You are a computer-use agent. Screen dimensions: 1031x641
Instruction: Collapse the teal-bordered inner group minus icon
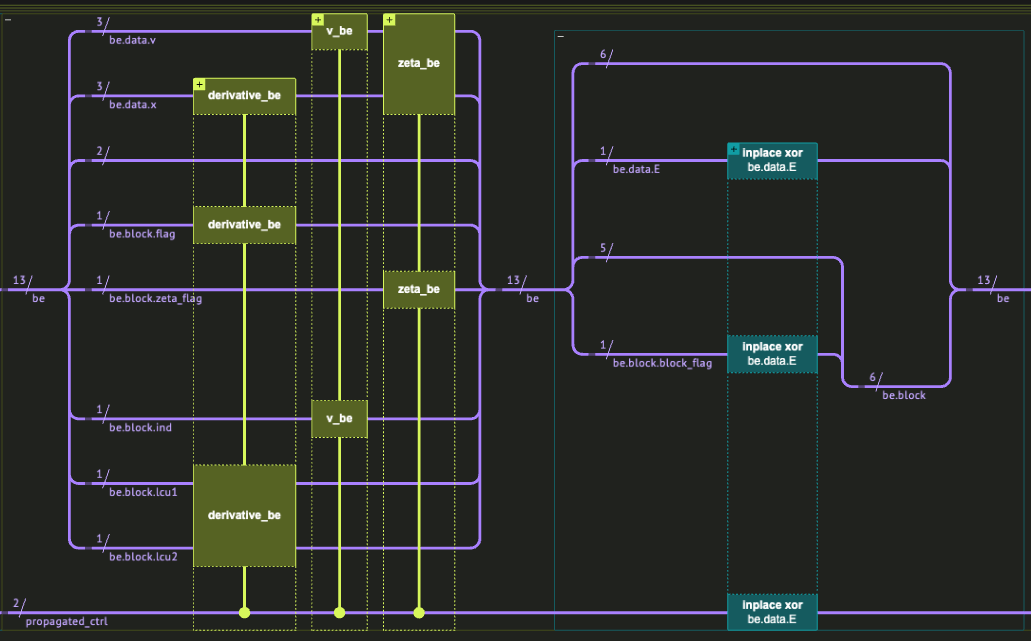pos(561,36)
